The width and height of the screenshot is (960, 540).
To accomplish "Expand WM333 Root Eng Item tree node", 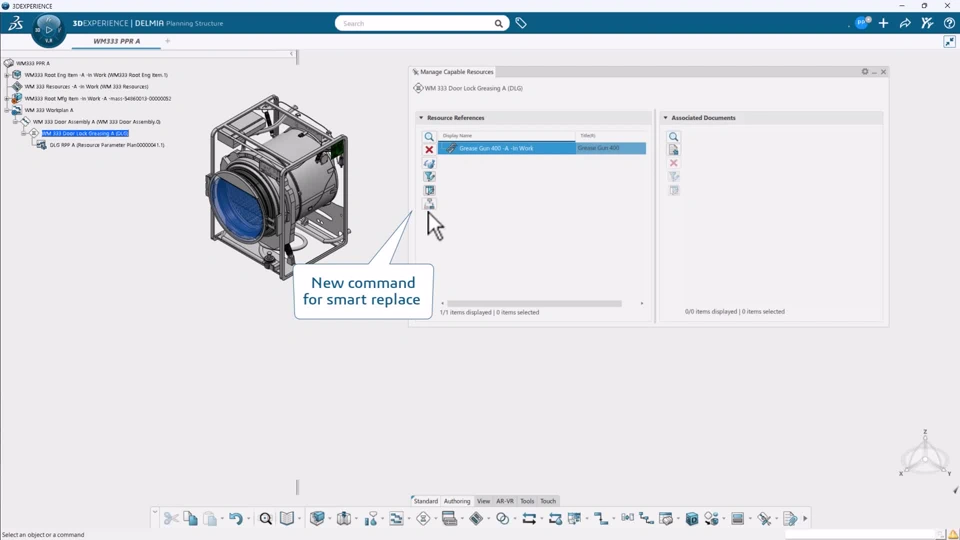I will pyautogui.click(x=7, y=75).
